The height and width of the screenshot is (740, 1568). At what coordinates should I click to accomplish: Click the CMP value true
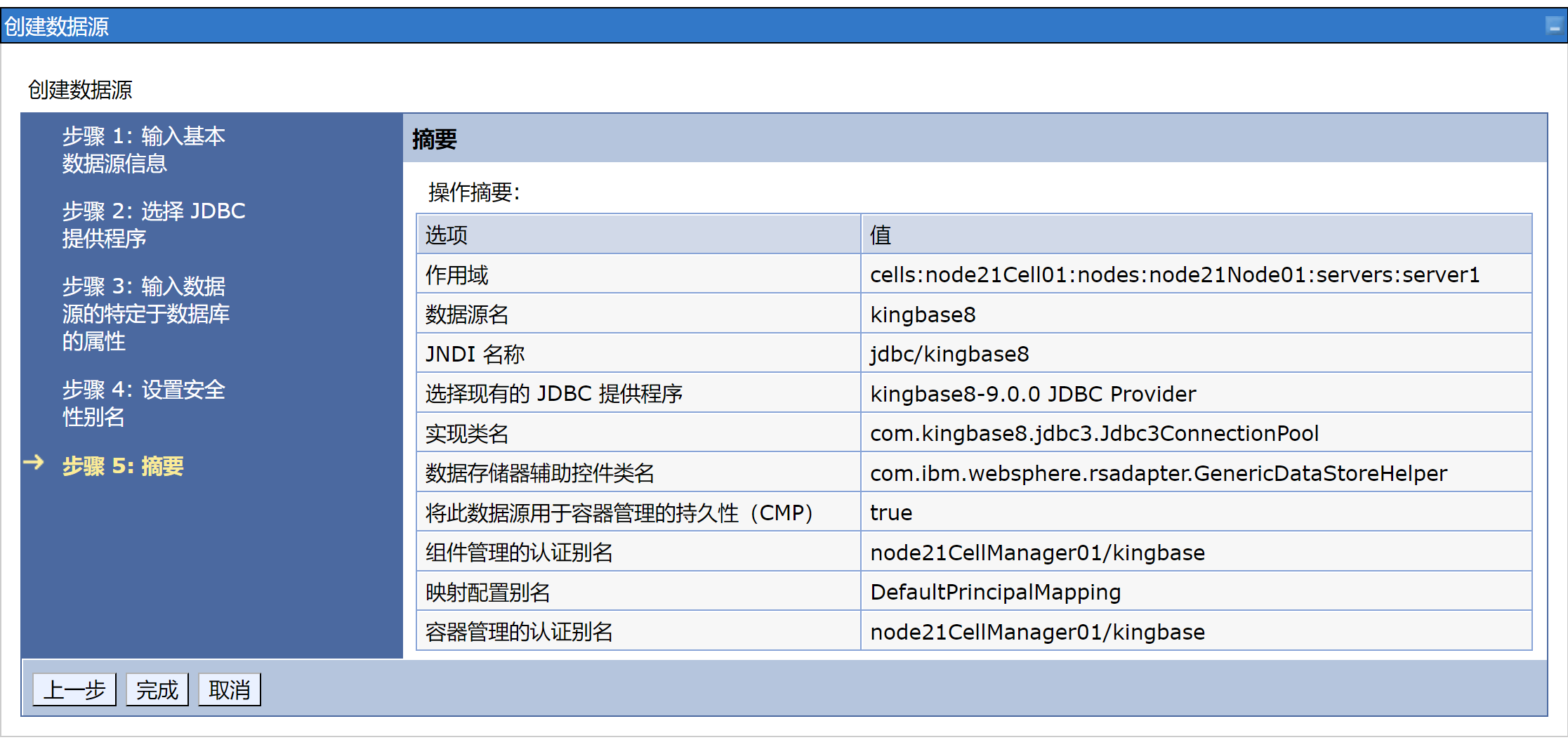click(x=891, y=513)
